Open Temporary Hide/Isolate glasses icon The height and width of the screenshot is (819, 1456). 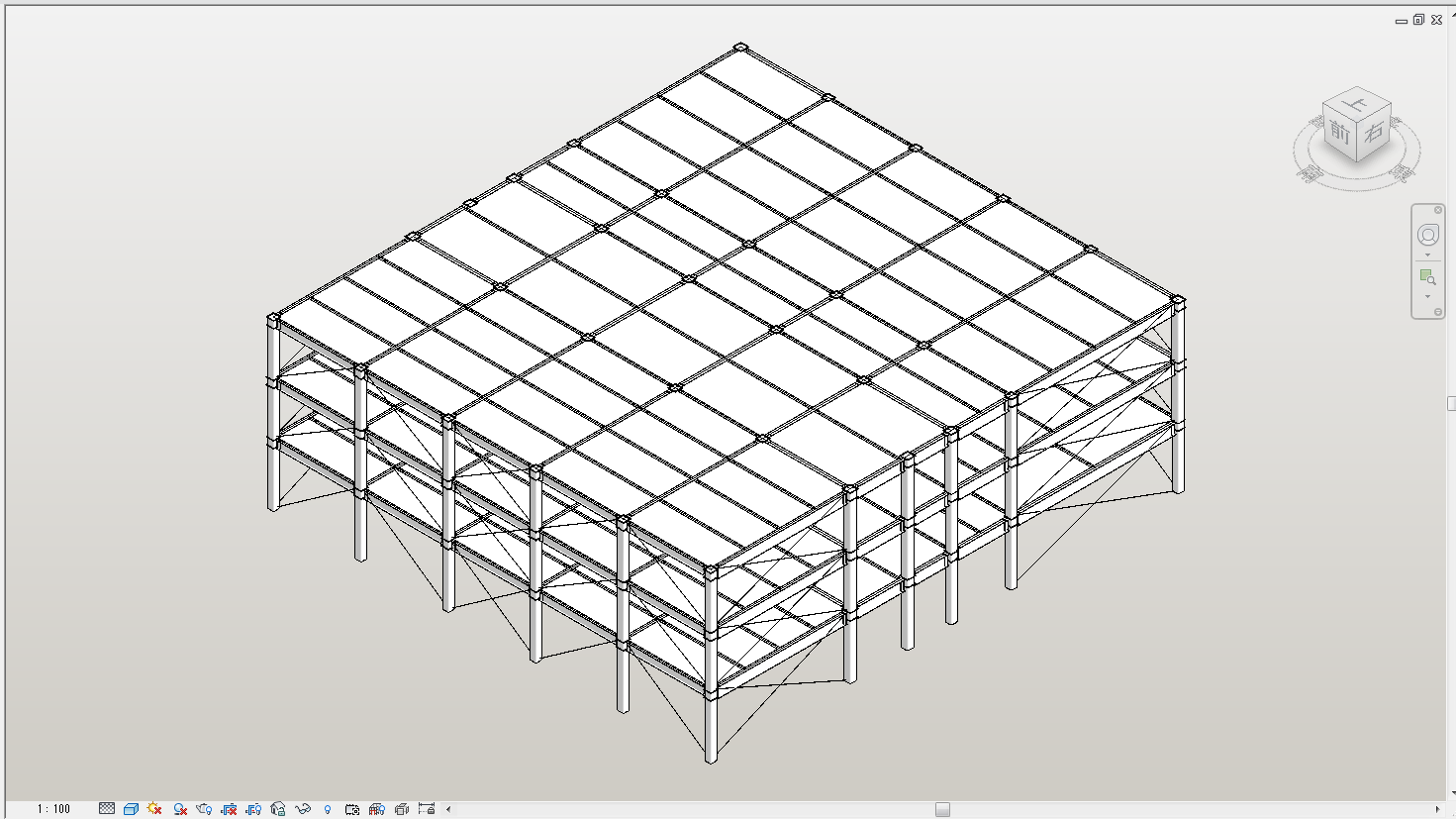(303, 809)
